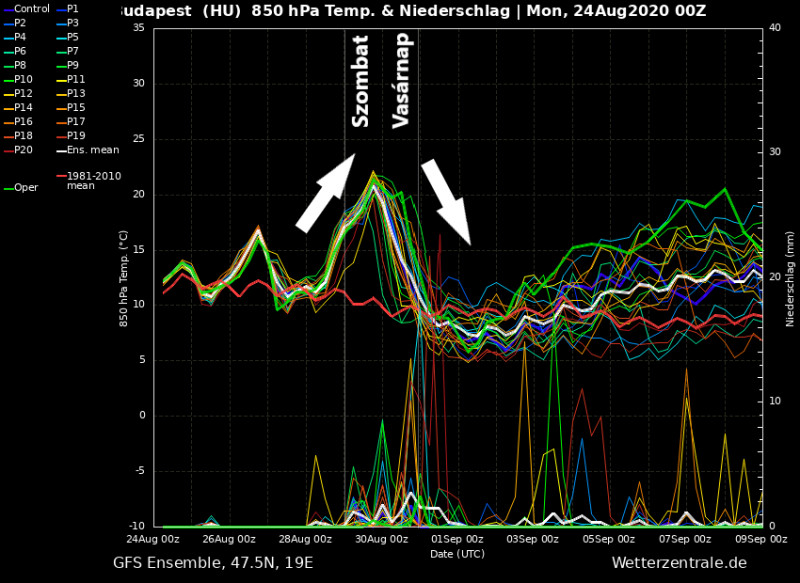Image resolution: width=800 pixels, height=583 pixels.
Task: Click the P17 legend label
Action: pyautogui.click(x=76, y=121)
